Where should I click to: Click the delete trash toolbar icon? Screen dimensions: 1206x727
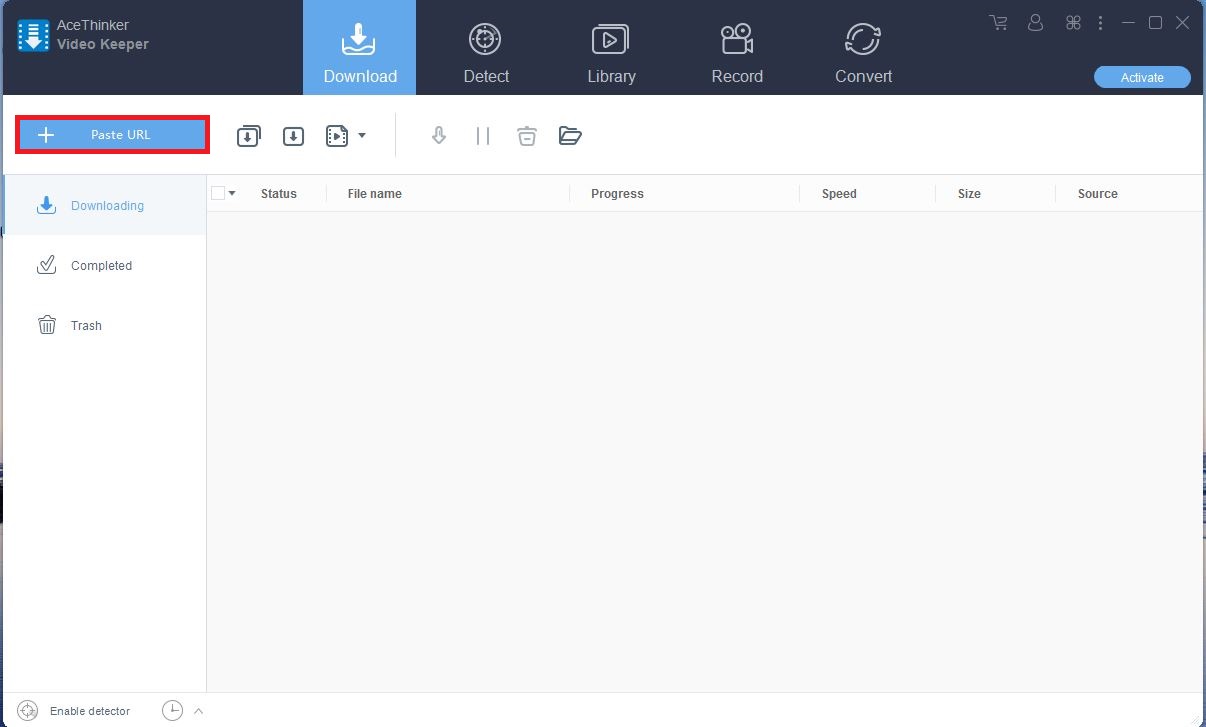pos(527,136)
